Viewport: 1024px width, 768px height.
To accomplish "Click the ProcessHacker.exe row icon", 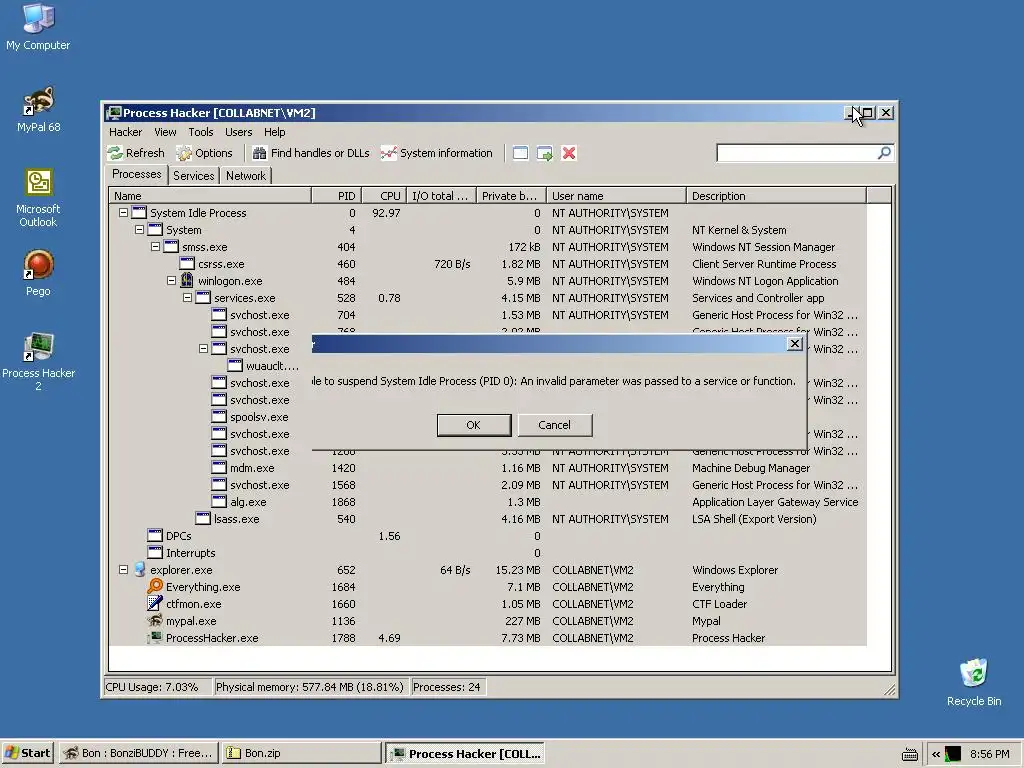I will click(x=155, y=637).
